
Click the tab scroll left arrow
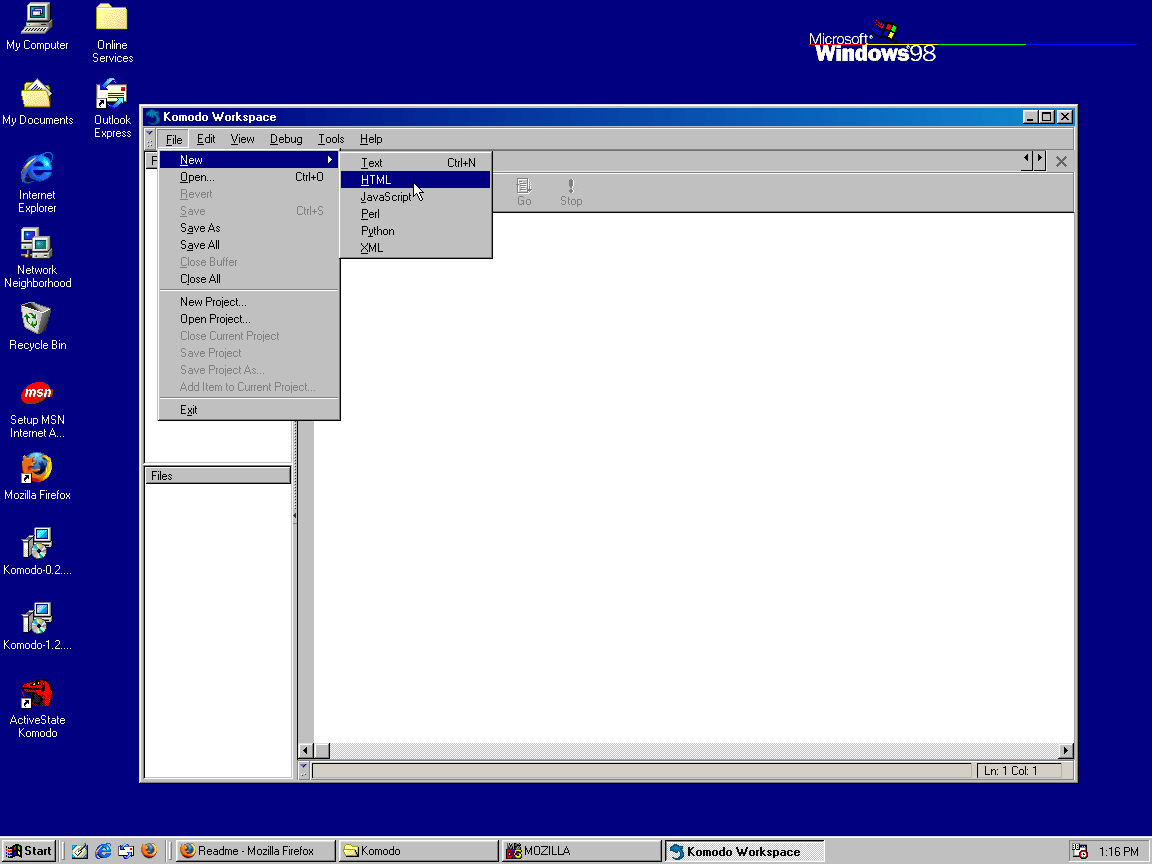tap(1026, 159)
